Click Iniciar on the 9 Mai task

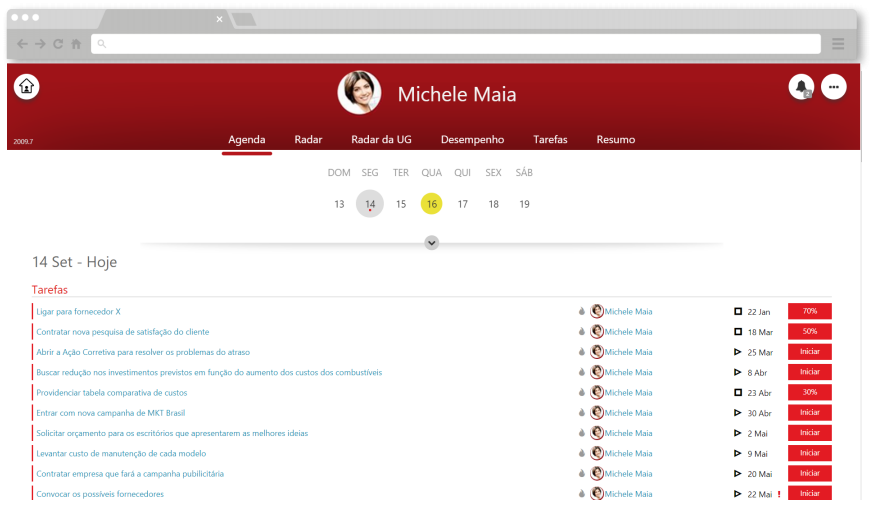810,453
